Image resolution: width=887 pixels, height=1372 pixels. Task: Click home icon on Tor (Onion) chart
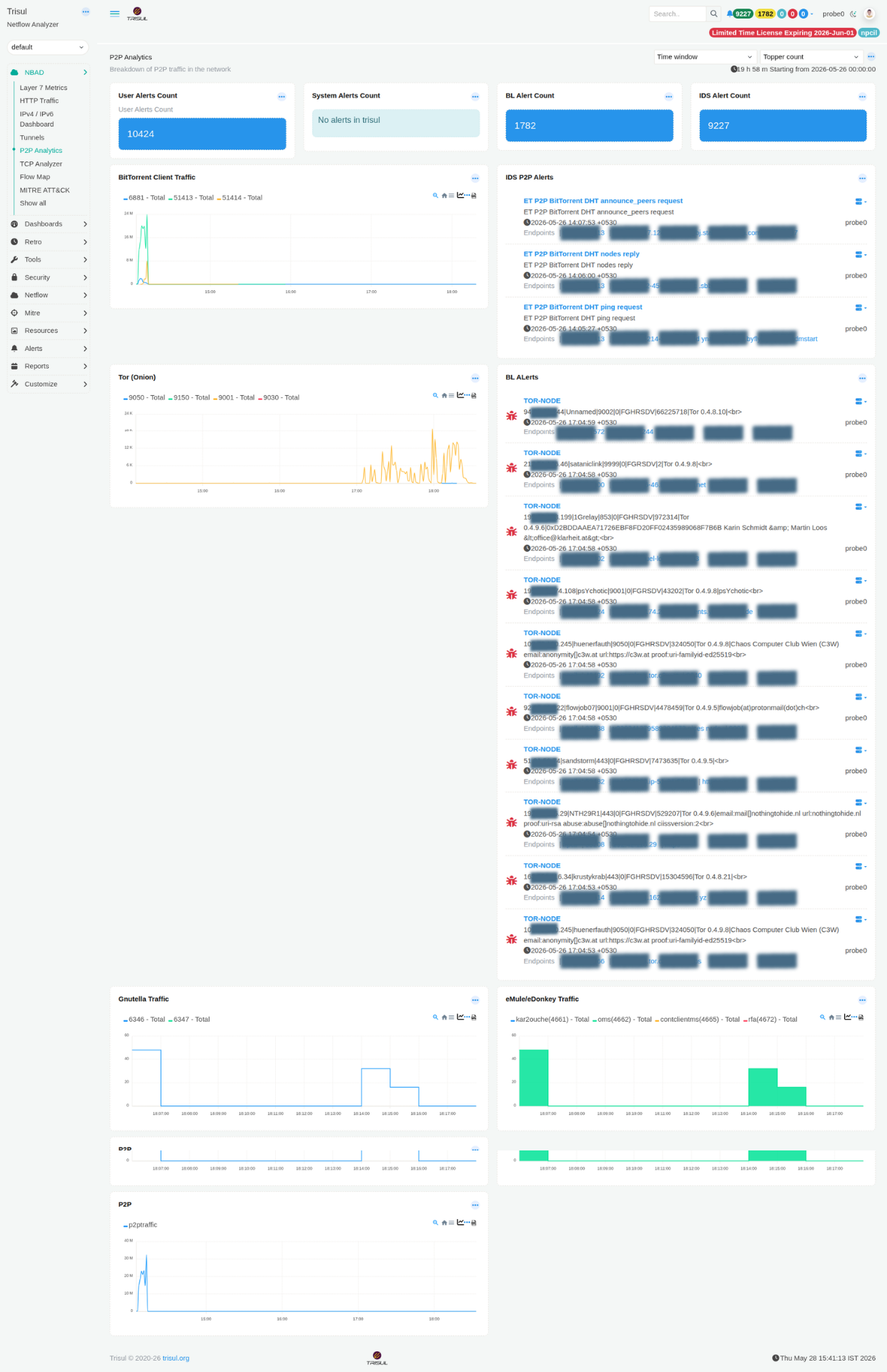pyautogui.click(x=445, y=395)
